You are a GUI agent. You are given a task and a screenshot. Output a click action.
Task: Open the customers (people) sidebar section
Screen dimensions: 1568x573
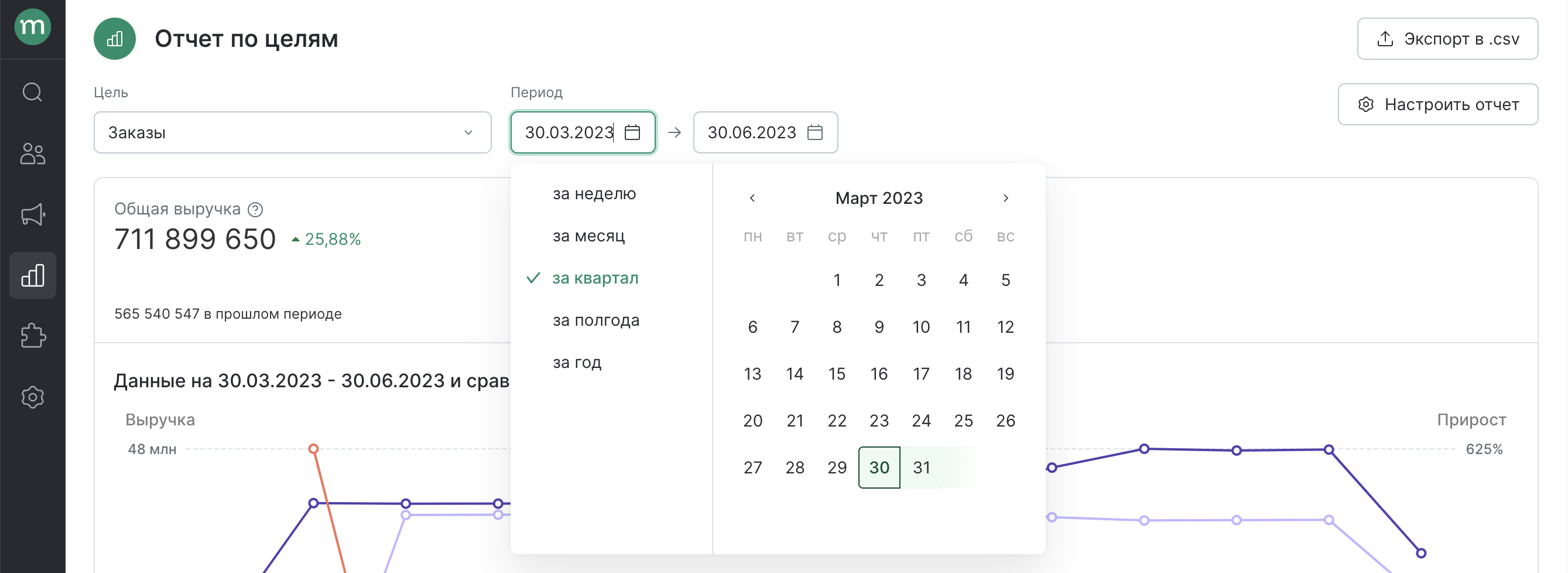[x=32, y=154]
